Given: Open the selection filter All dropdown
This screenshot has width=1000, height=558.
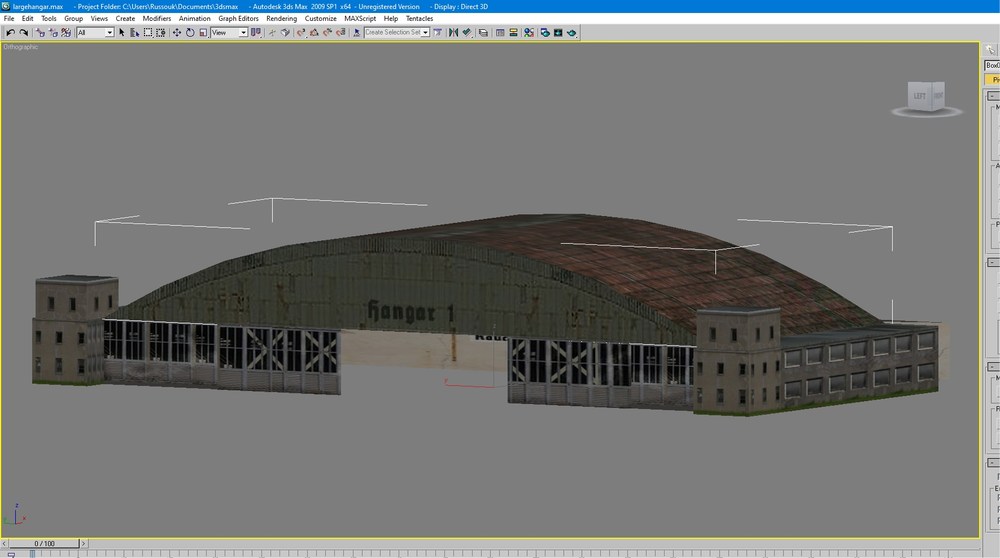Looking at the screenshot, I should click(95, 33).
